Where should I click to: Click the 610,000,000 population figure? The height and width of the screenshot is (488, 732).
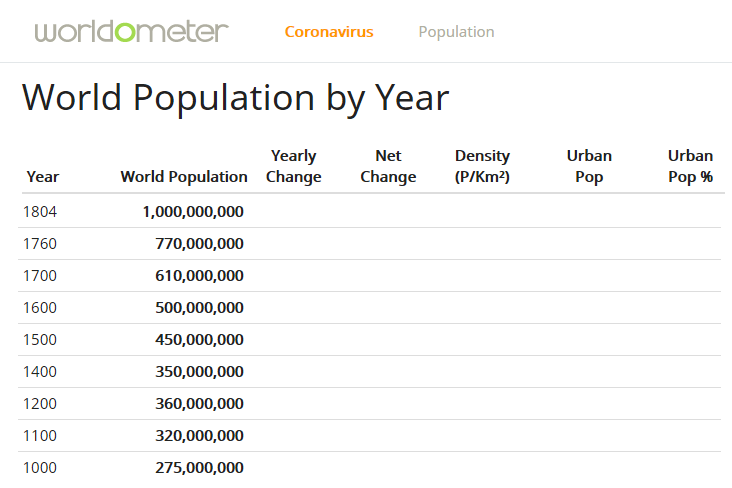tap(199, 276)
